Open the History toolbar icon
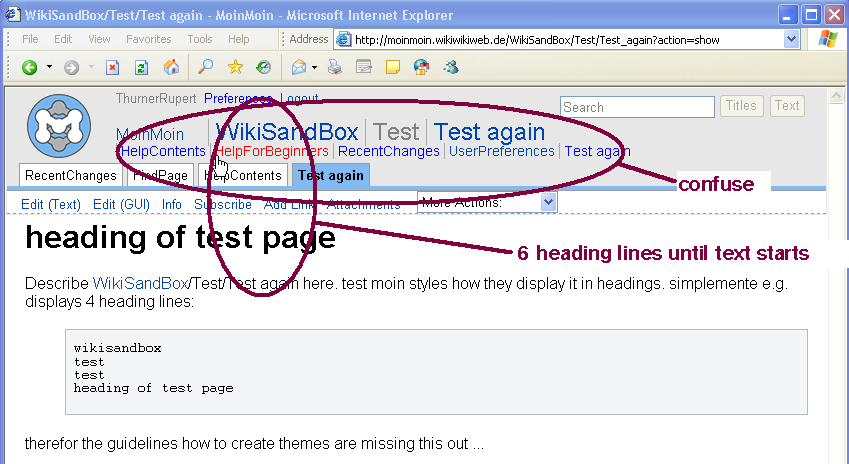The width and height of the screenshot is (849, 464). (264, 67)
